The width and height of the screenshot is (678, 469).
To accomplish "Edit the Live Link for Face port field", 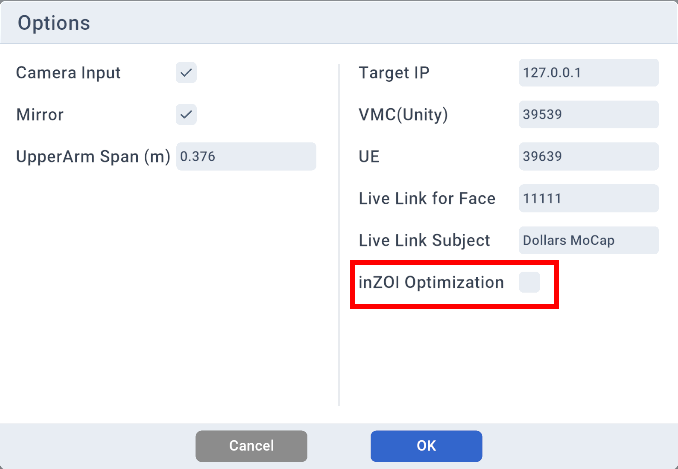I will (x=588, y=199).
